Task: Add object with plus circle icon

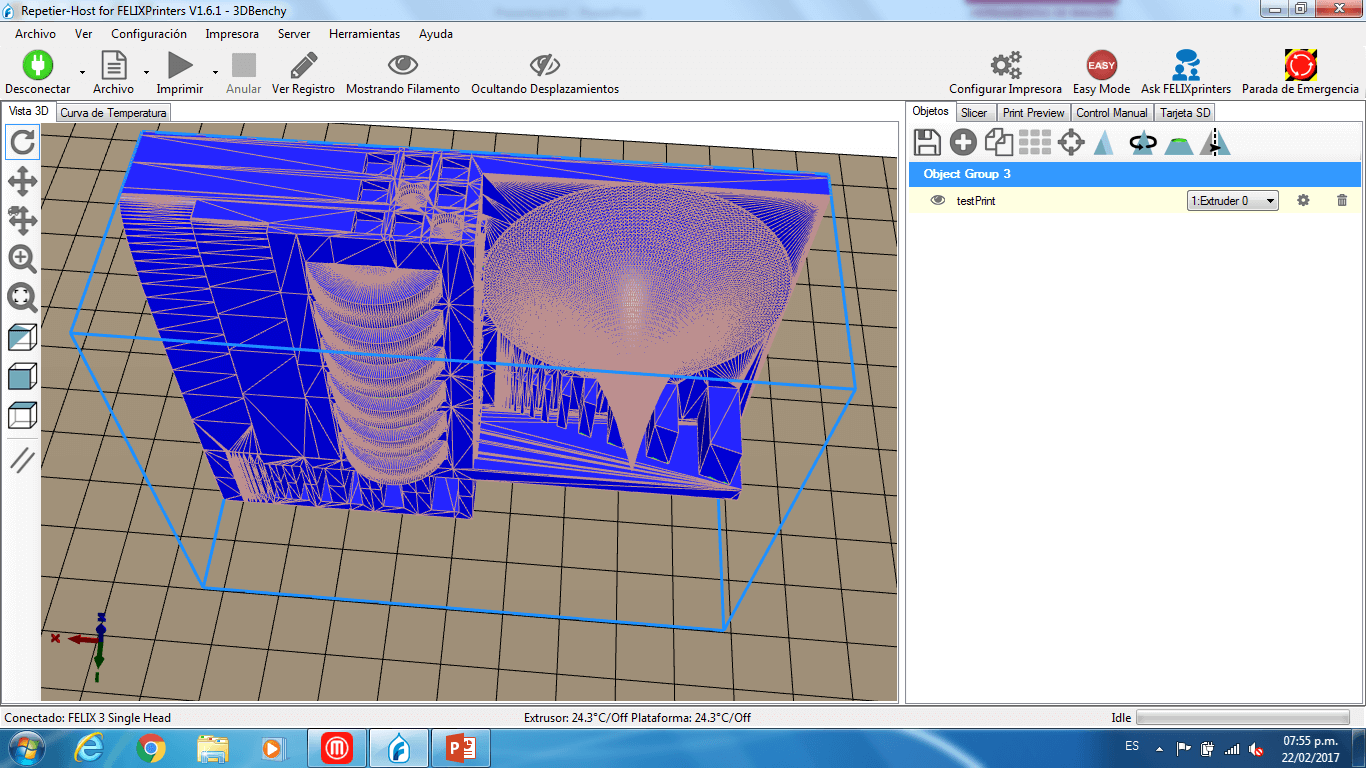Action: click(963, 143)
